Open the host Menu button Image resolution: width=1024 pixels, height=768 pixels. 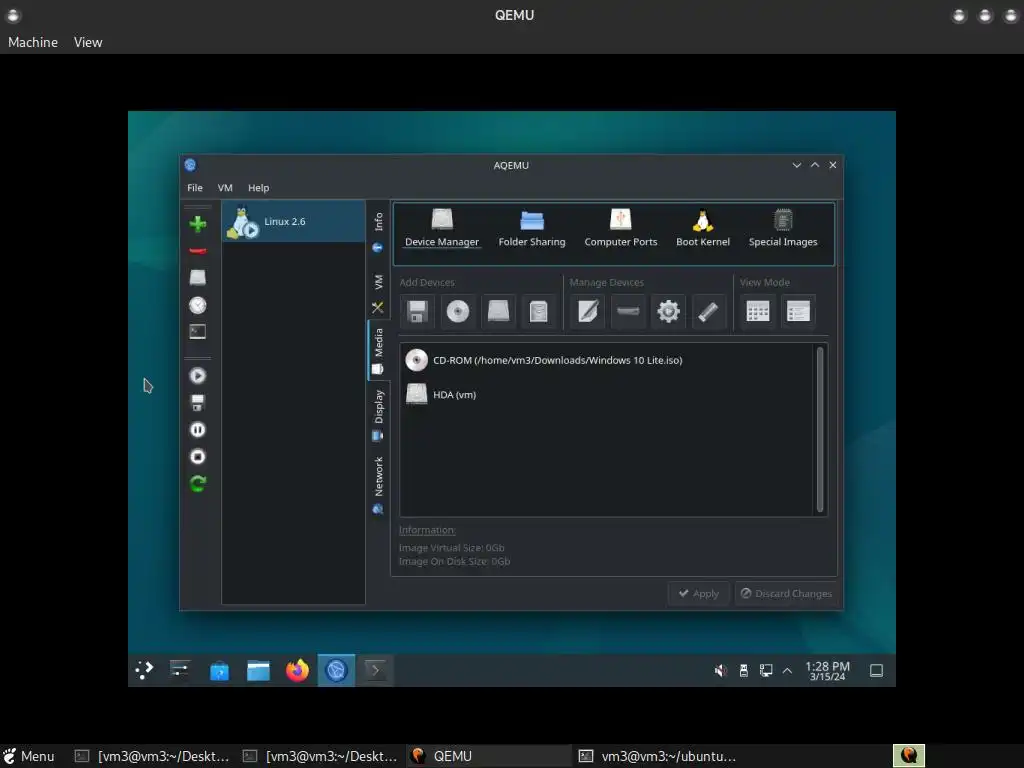pos(29,756)
